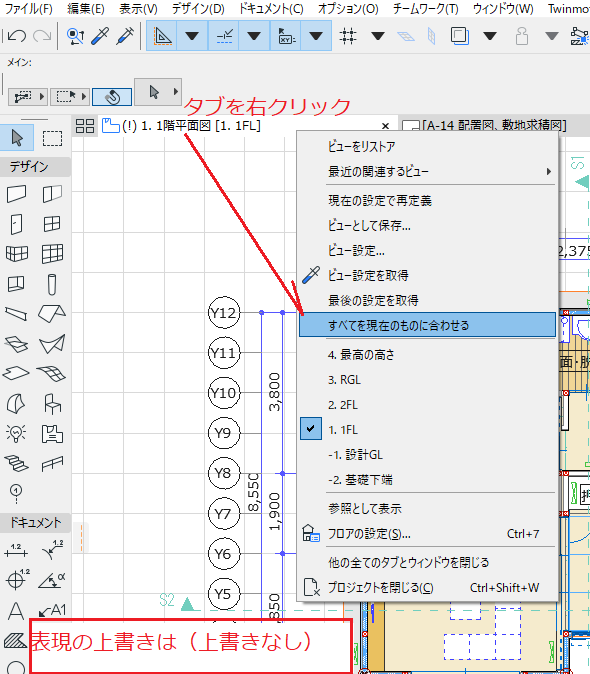Select the eyedropper pick-up parameters tool
This screenshot has width=590, height=674.
100,36
